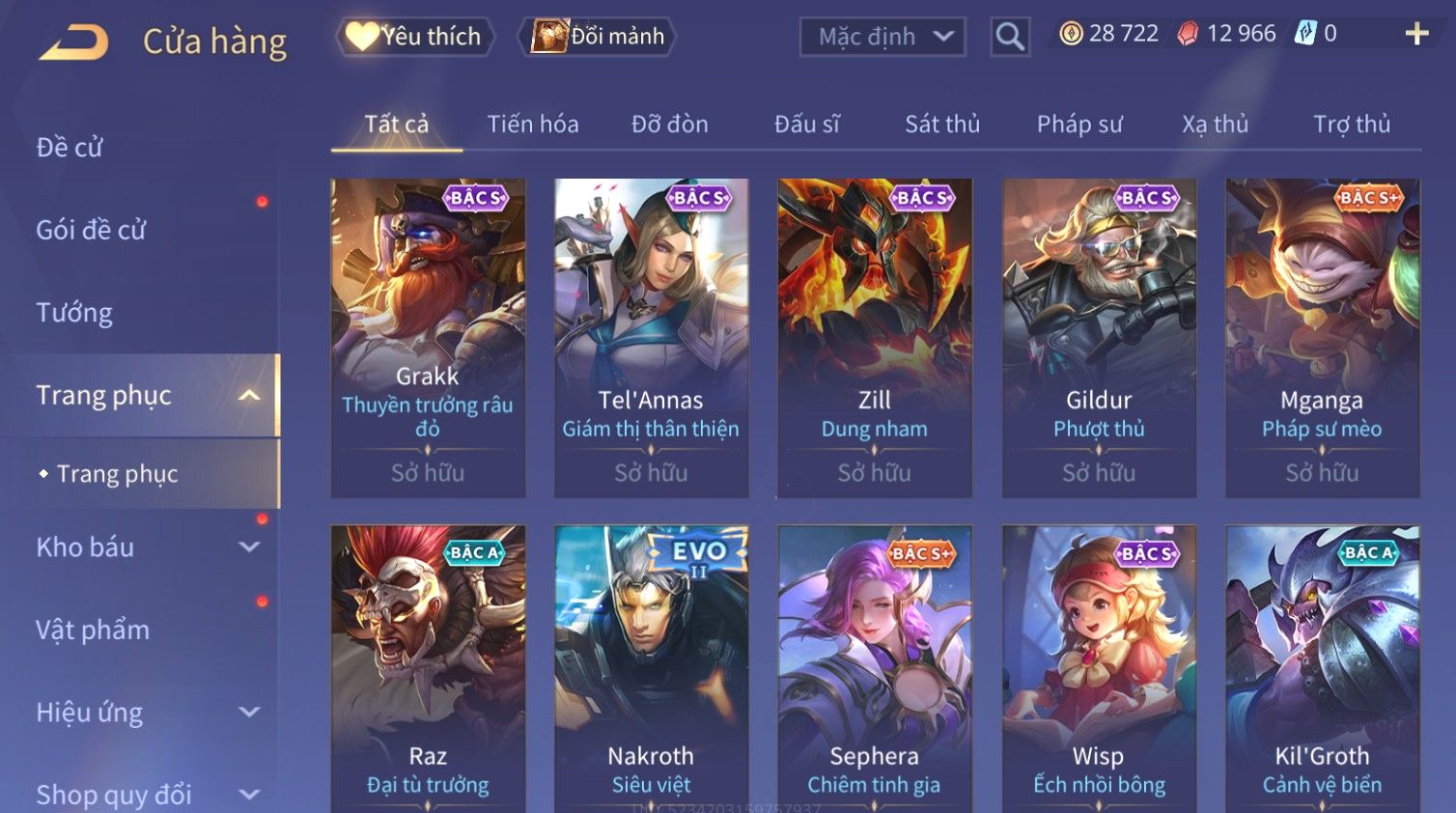The width and height of the screenshot is (1456, 813).
Task: Open Mganga Pháp sư mèo skin card
Action: tap(1322, 338)
